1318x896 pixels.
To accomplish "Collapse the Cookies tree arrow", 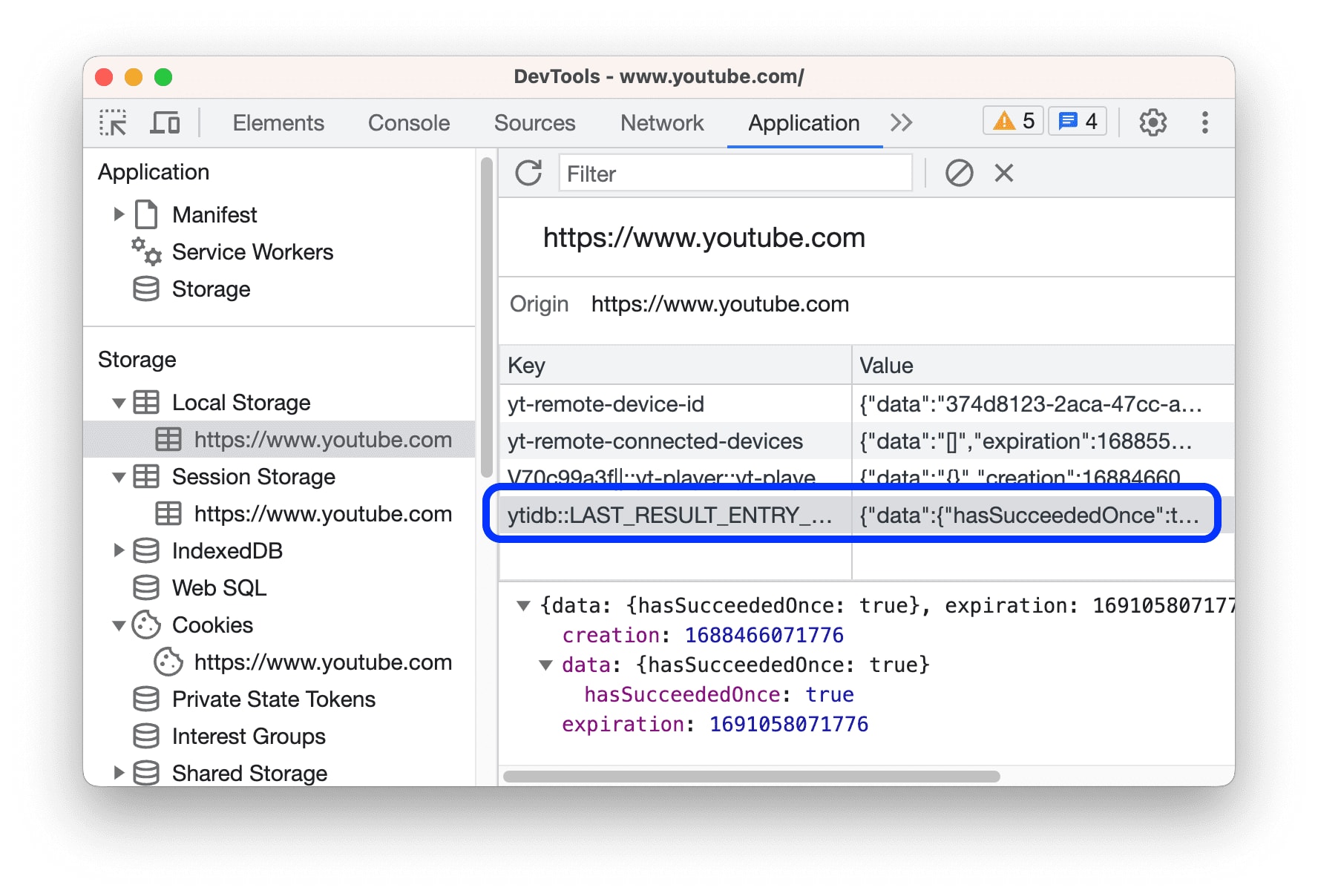I will 119,625.
